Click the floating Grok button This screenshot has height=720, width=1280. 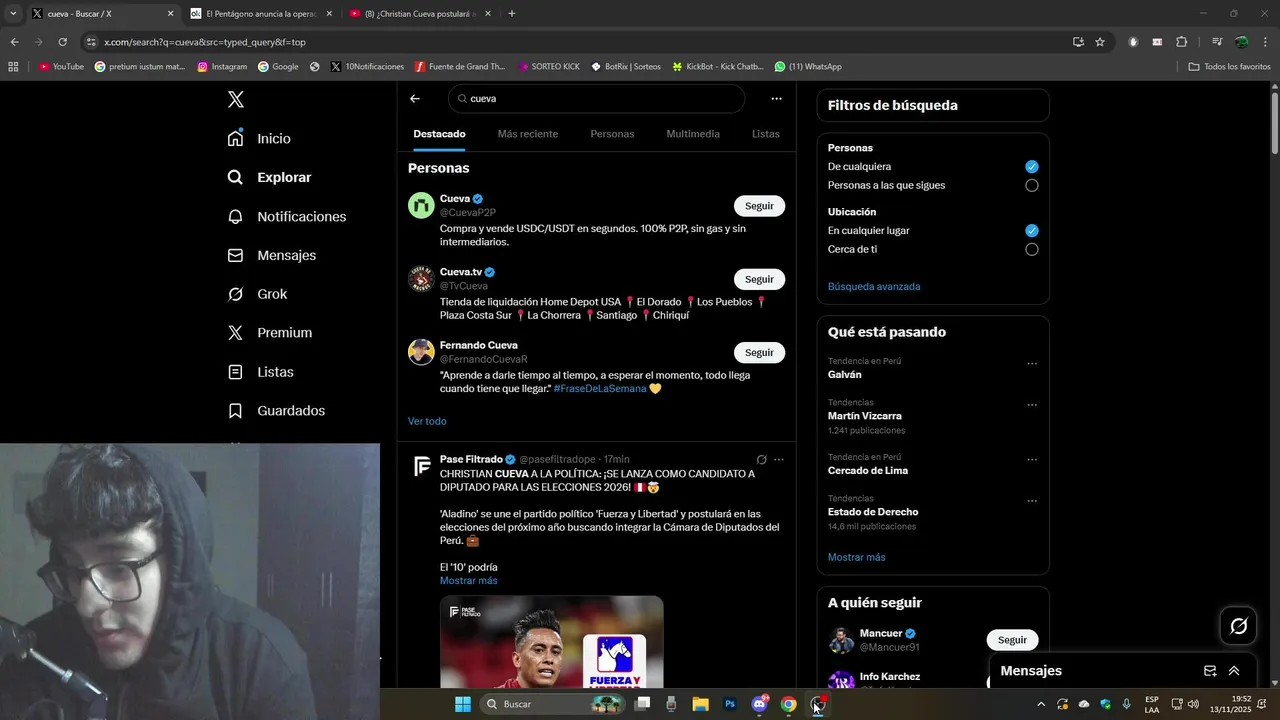pos(1239,626)
